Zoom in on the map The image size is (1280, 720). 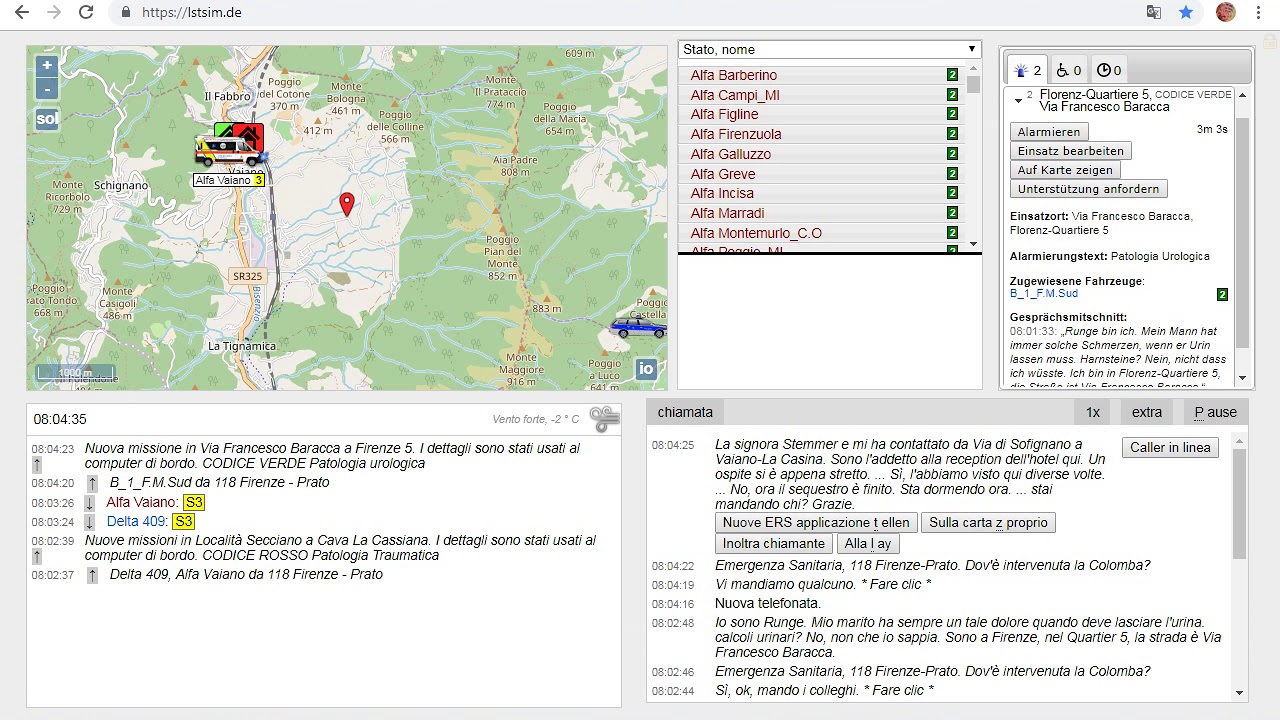click(47, 65)
